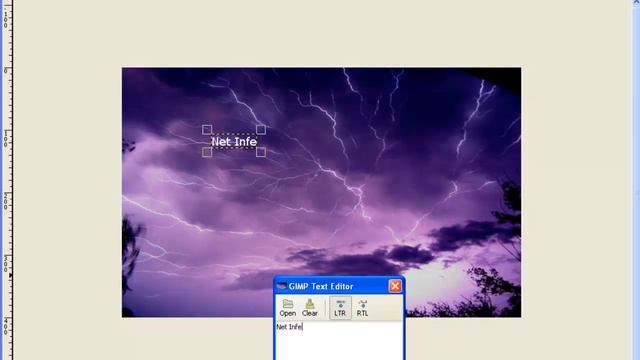Toggle the LTR text direction button
The width and height of the screenshot is (640, 360).
click(340, 308)
